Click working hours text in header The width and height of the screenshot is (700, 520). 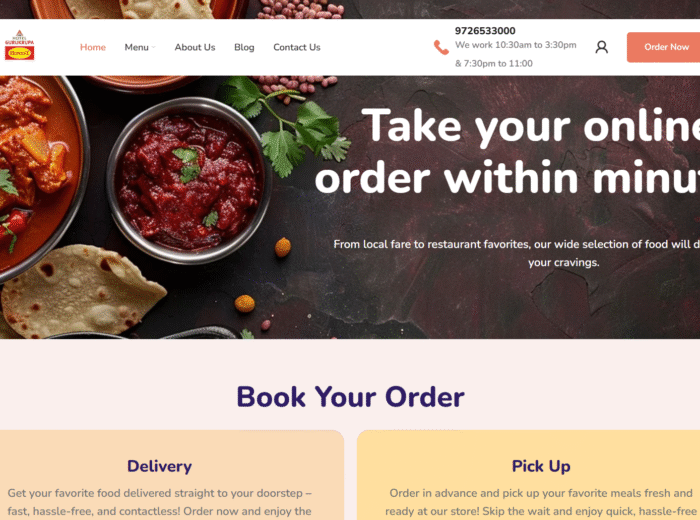click(x=516, y=54)
